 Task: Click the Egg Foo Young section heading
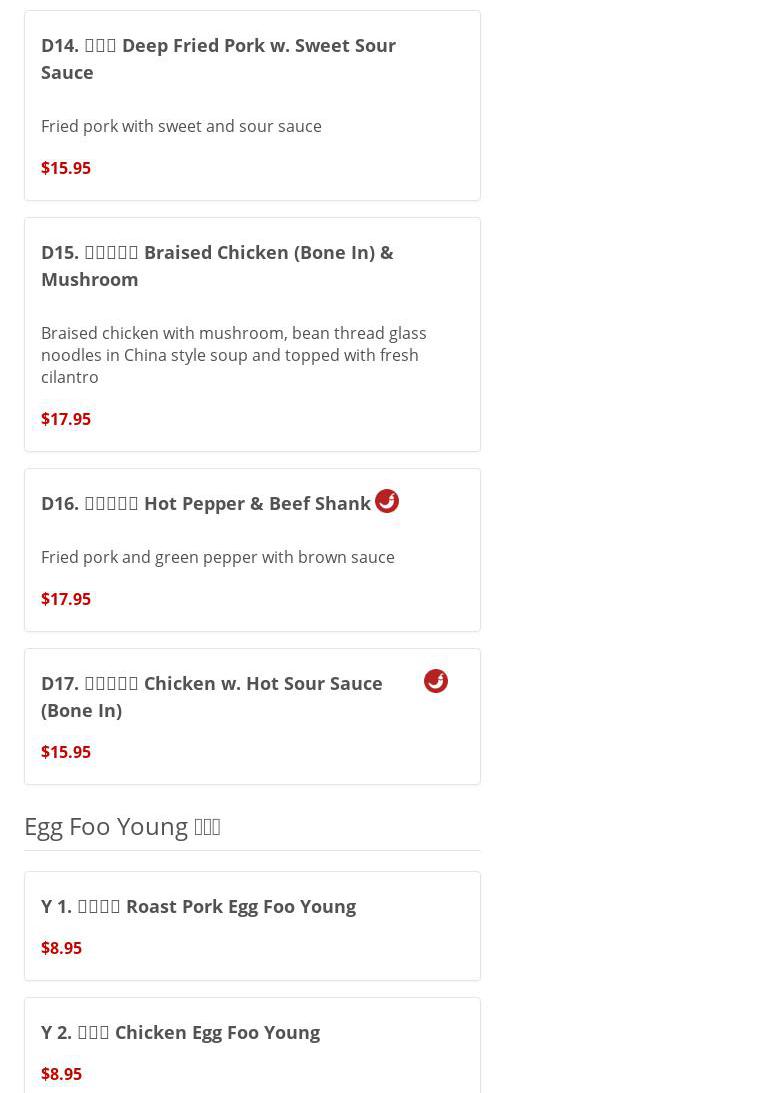[122, 826]
